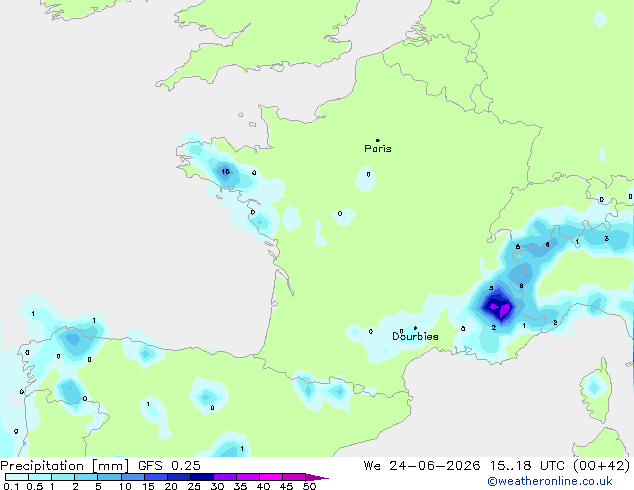
Task: Click the date 'We 24-06-2026' text
Action: click(x=422, y=466)
